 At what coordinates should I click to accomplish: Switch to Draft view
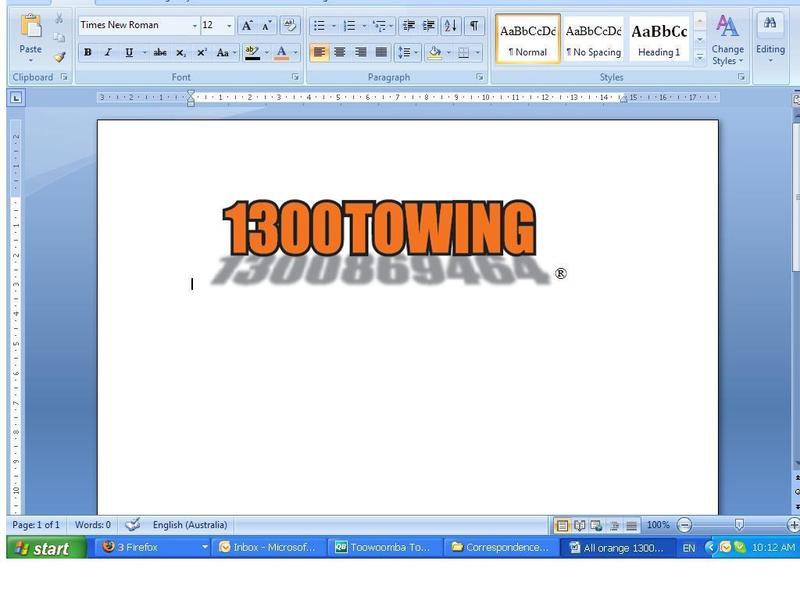click(x=632, y=525)
